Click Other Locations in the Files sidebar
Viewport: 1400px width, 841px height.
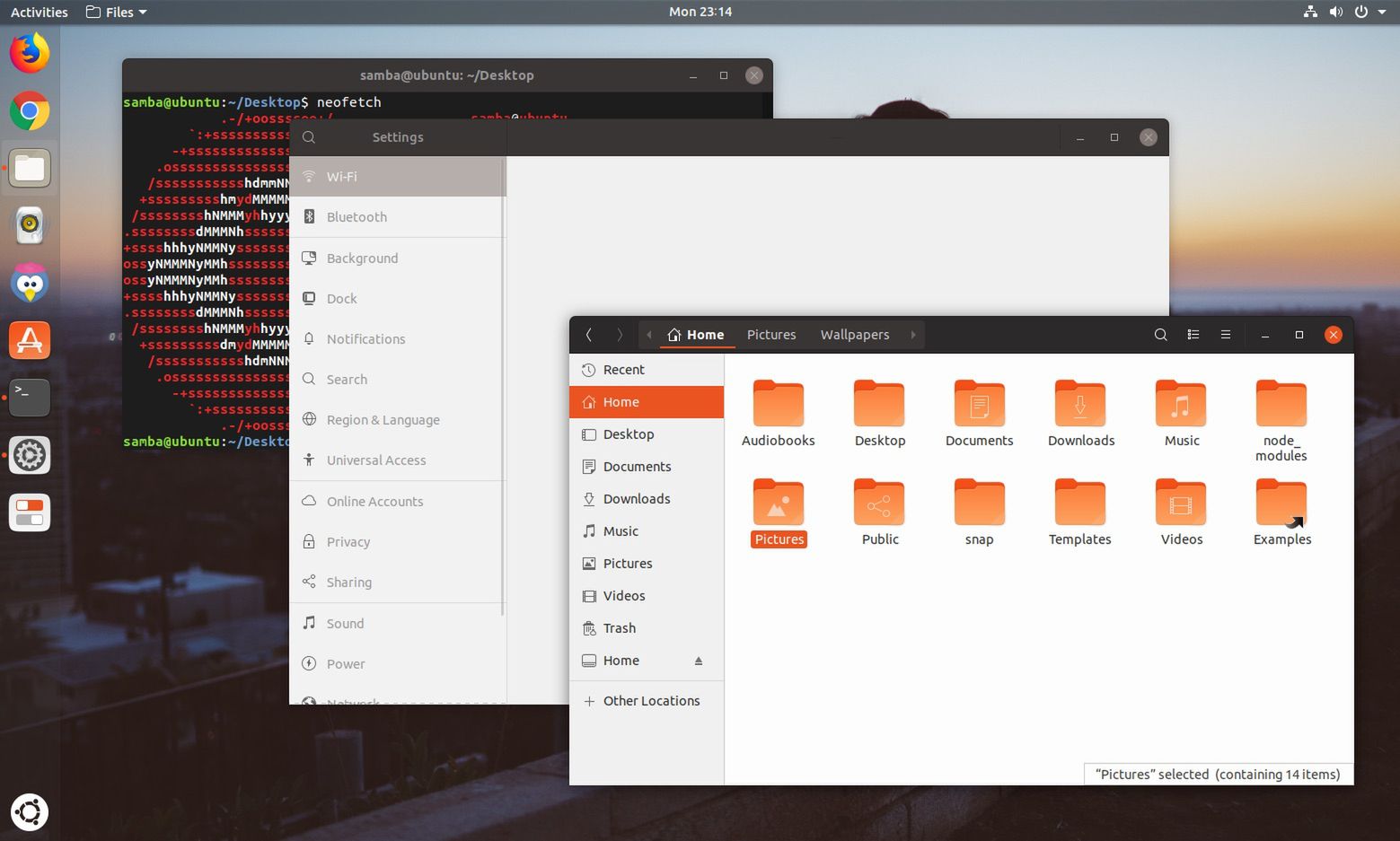[651, 700]
